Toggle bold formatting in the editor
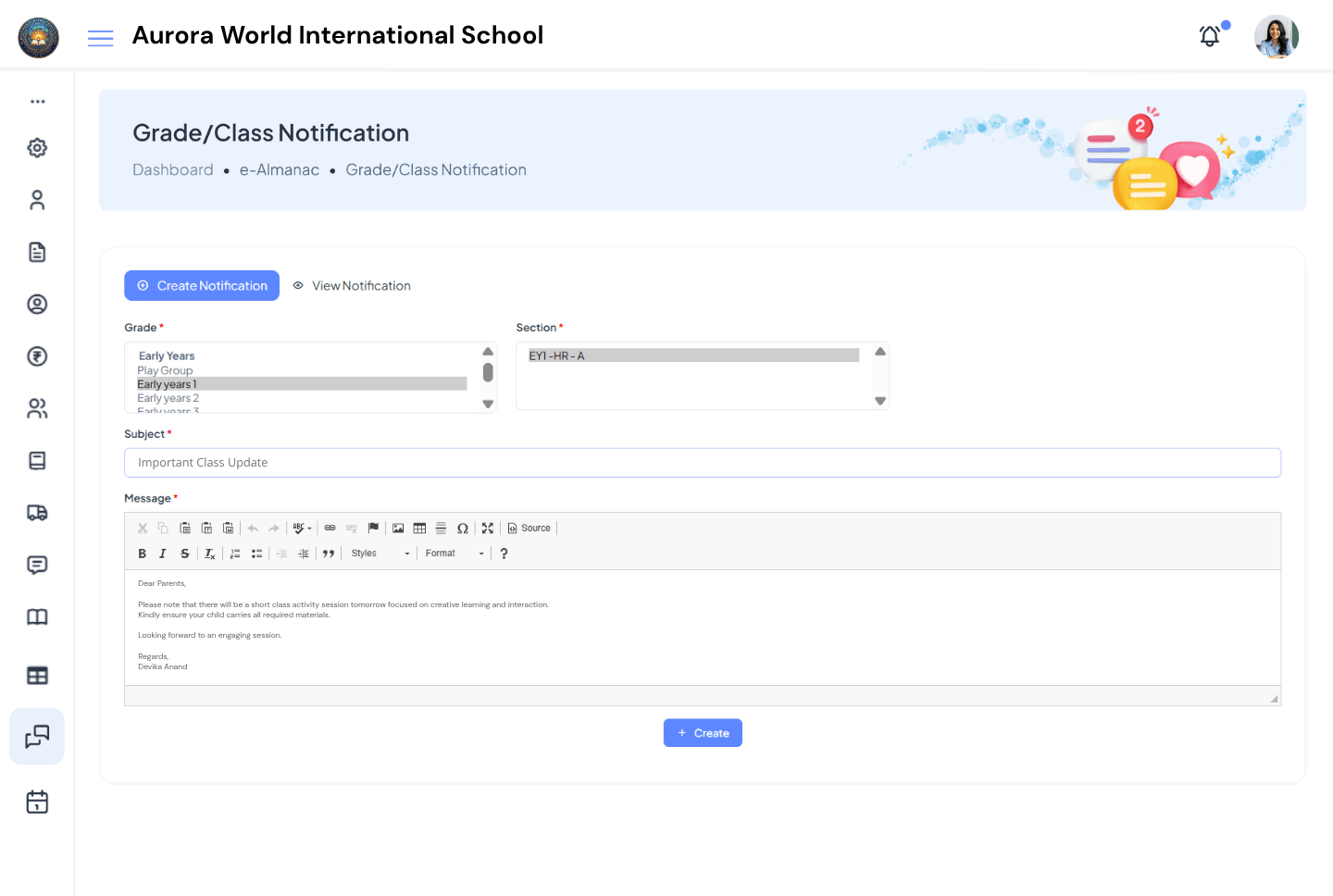1333x896 pixels. point(142,553)
